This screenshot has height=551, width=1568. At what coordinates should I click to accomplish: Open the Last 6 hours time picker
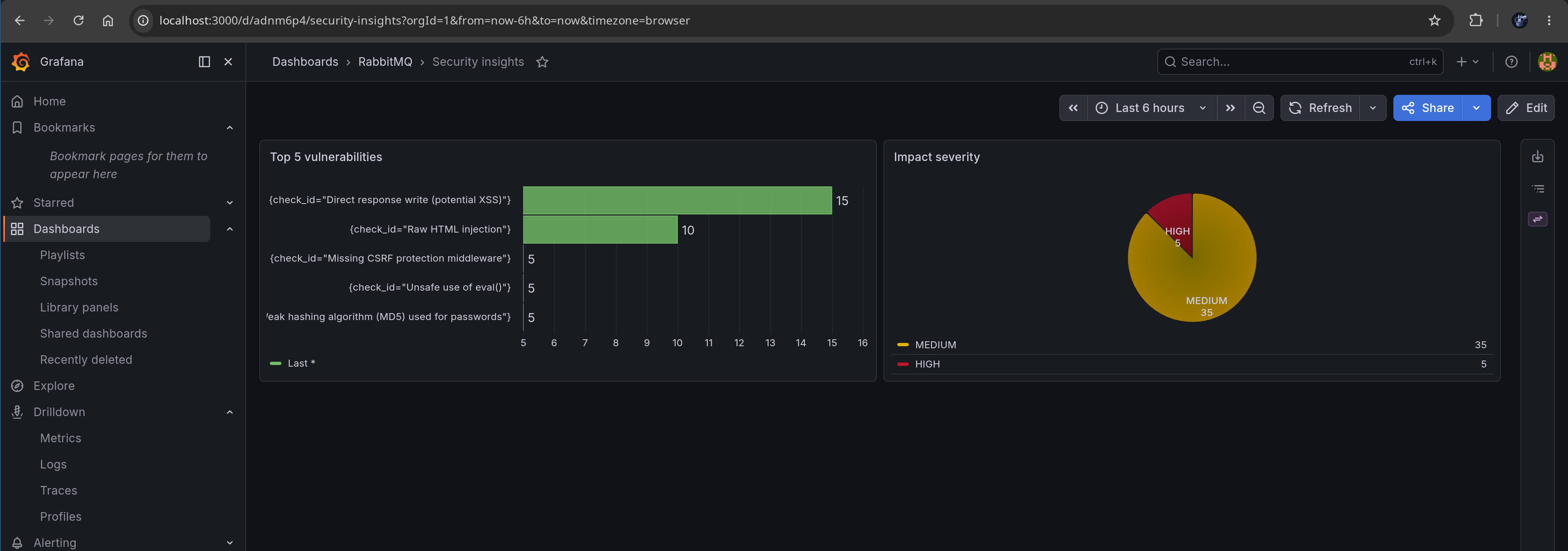click(x=1151, y=108)
